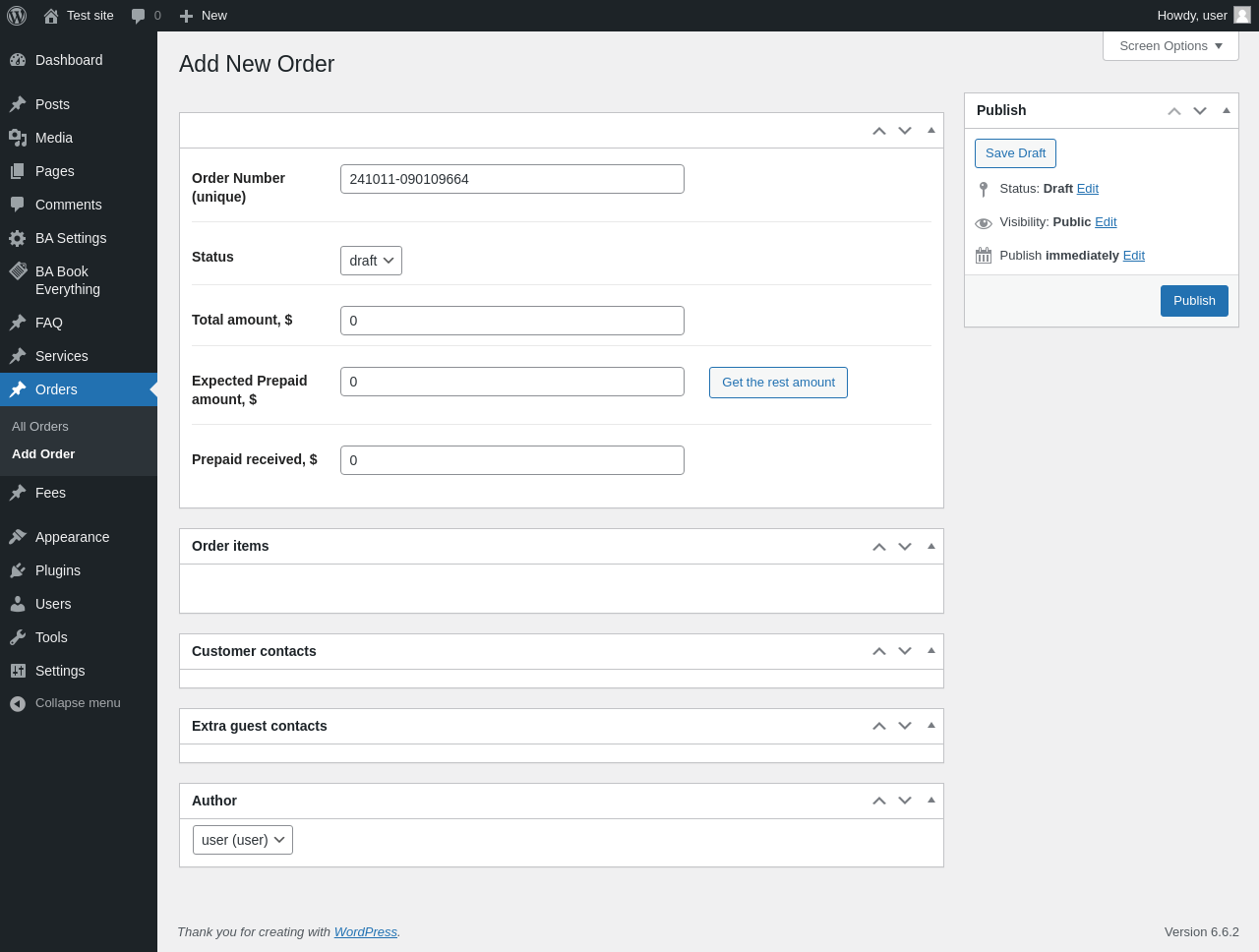The height and width of the screenshot is (952, 1259).
Task: Click the blue Publish button
Action: click(x=1194, y=301)
